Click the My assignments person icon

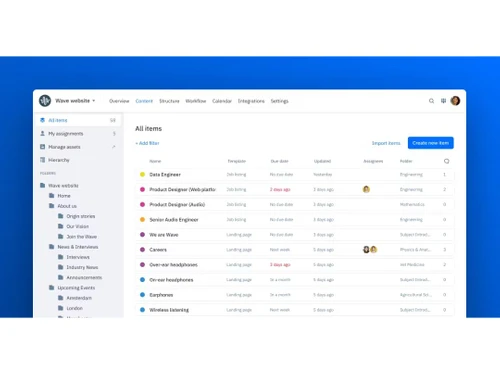tap(42, 133)
